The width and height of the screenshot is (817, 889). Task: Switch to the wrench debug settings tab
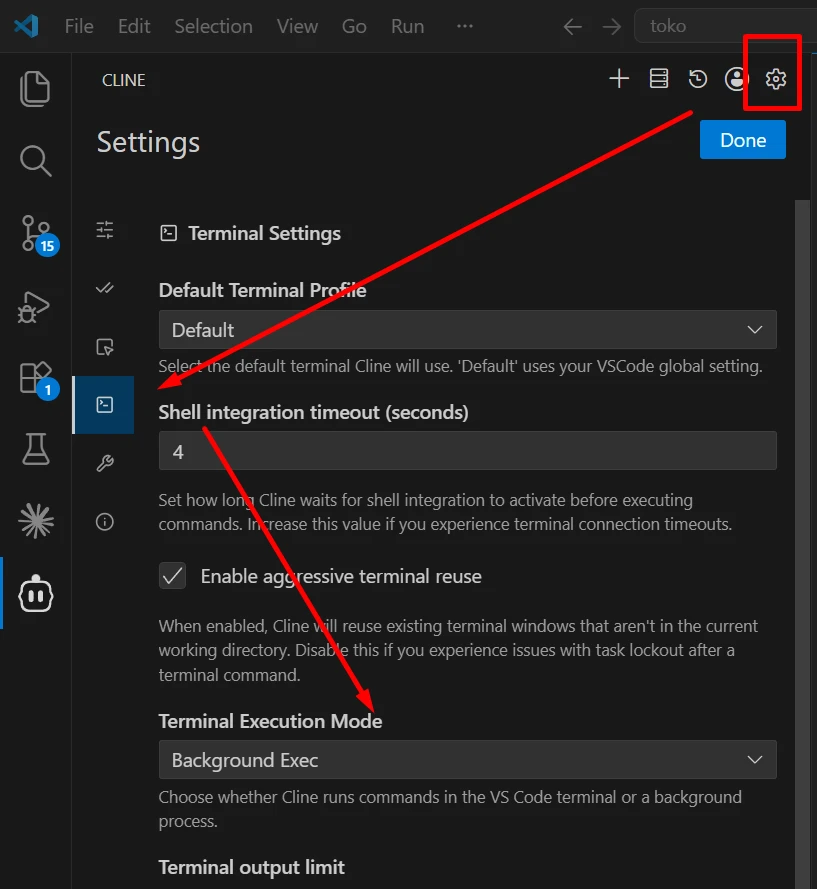pyautogui.click(x=105, y=463)
